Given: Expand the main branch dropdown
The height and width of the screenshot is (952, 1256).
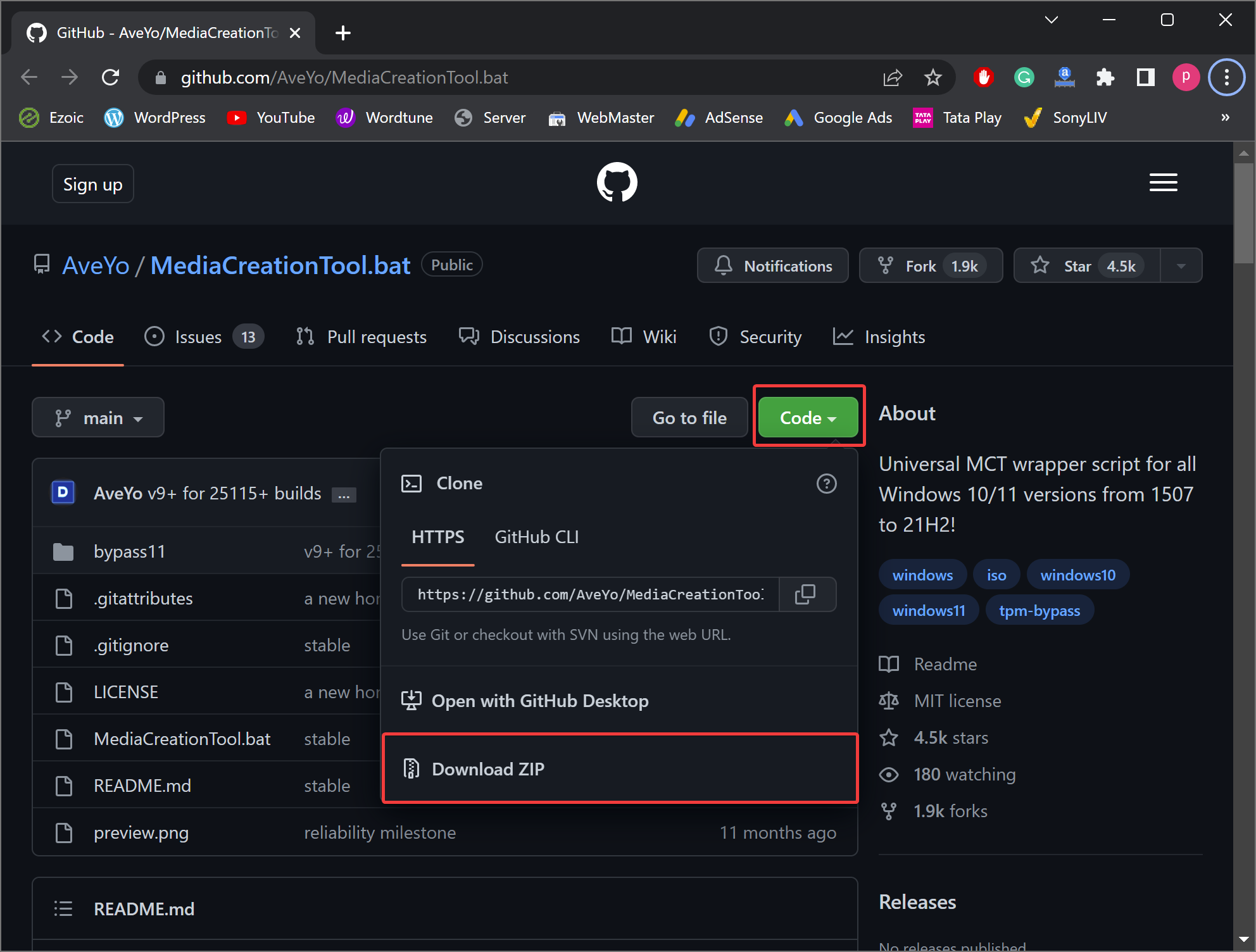Looking at the screenshot, I should (98, 418).
